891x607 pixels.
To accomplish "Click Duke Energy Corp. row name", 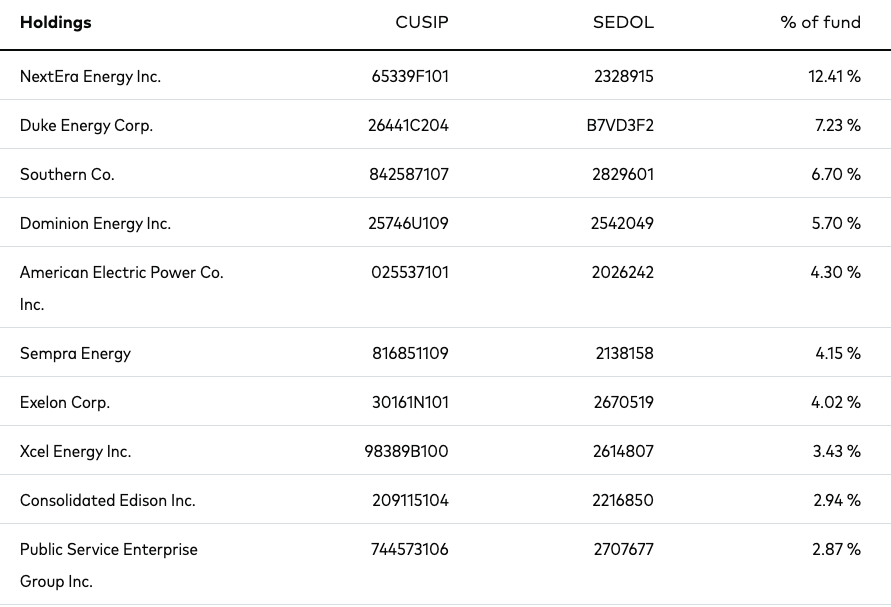I will (x=86, y=125).
